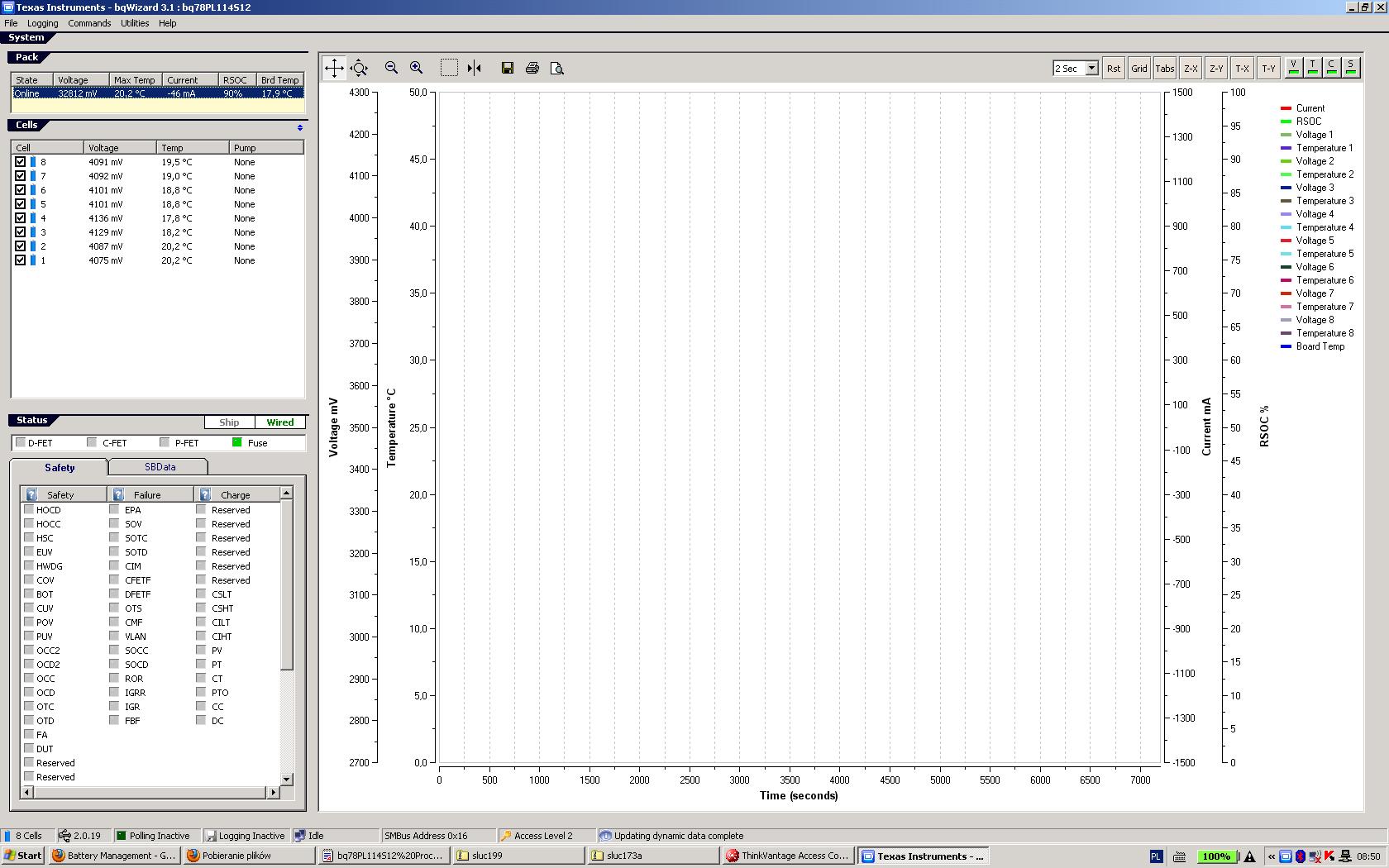Click the Failure column help icon
The width and height of the screenshot is (1389, 868).
pos(118,494)
